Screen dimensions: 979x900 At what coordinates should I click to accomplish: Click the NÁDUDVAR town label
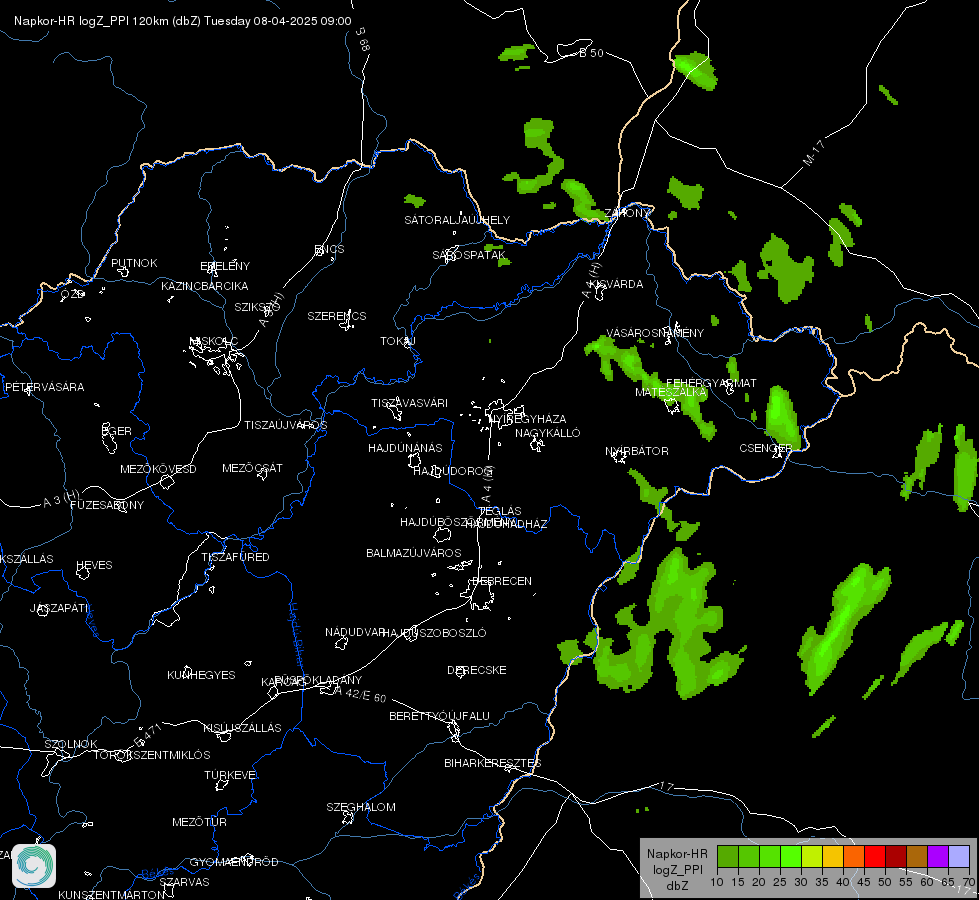point(355,632)
